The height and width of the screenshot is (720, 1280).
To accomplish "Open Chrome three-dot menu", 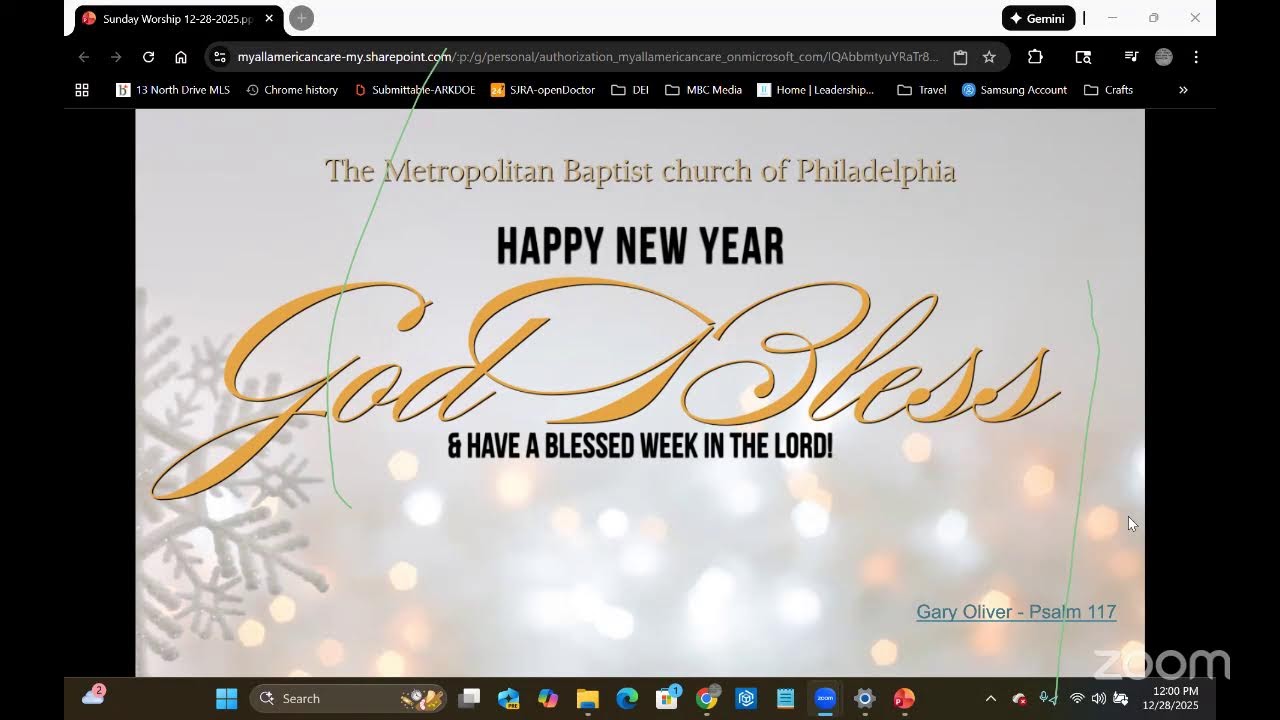I will 1196,57.
